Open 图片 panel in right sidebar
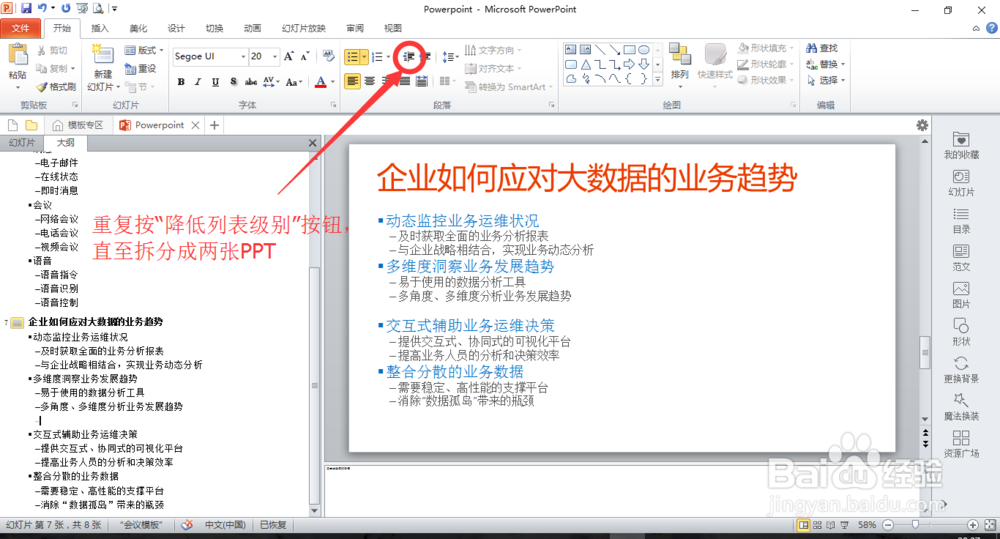The image size is (1000, 539). [x=961, y=295]
